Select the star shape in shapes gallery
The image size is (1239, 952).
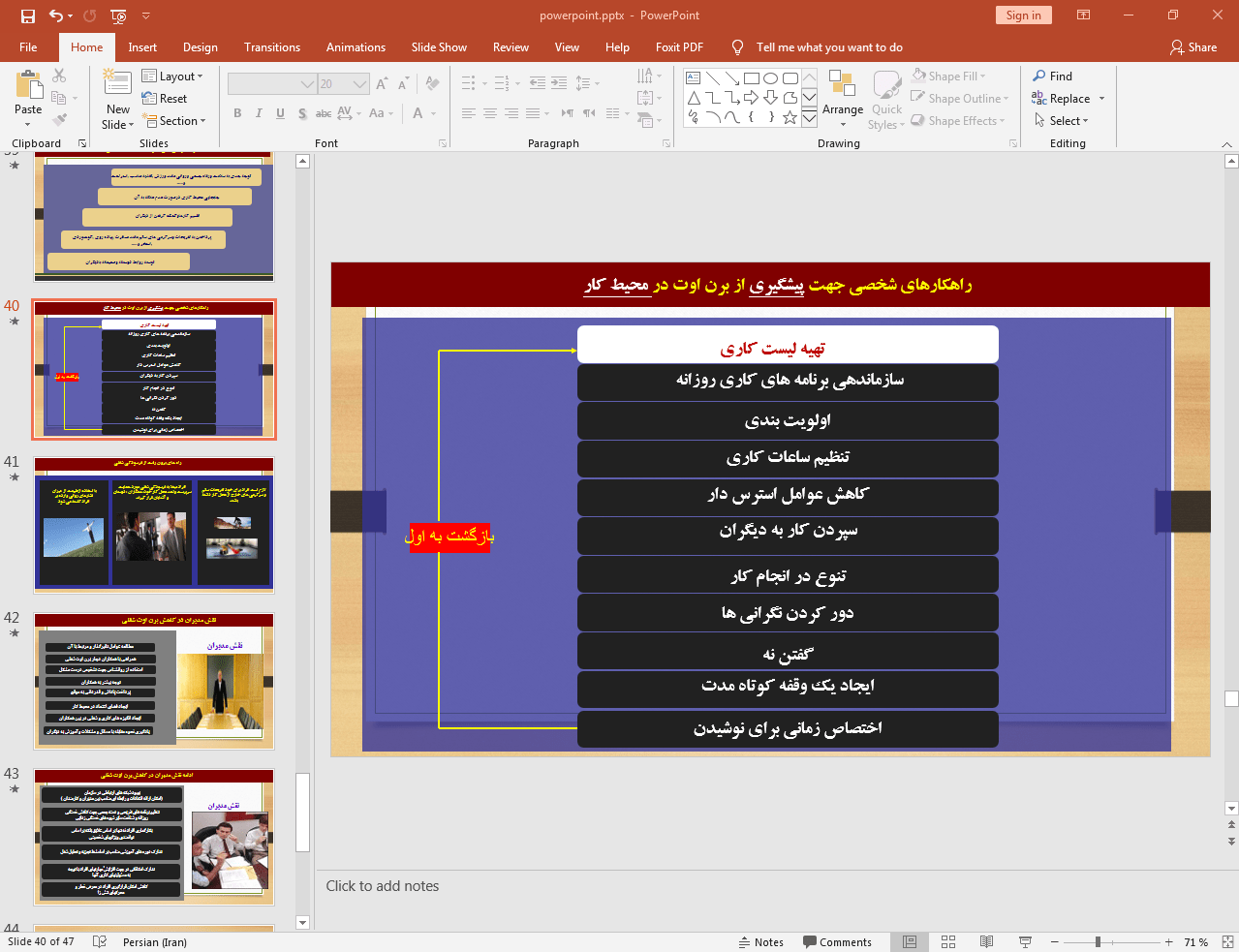790,117
